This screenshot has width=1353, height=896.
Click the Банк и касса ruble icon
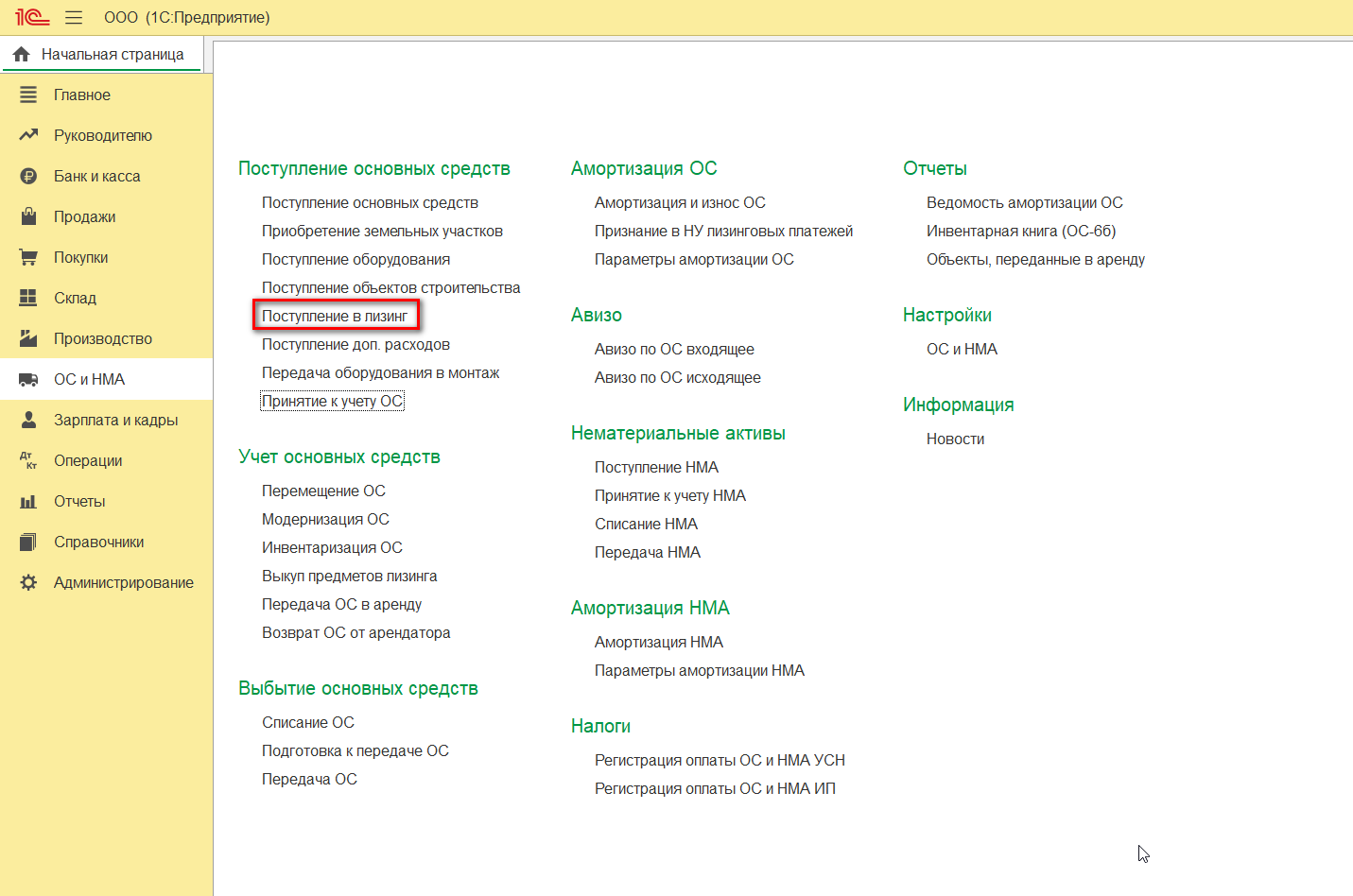(x=28, y=176)
